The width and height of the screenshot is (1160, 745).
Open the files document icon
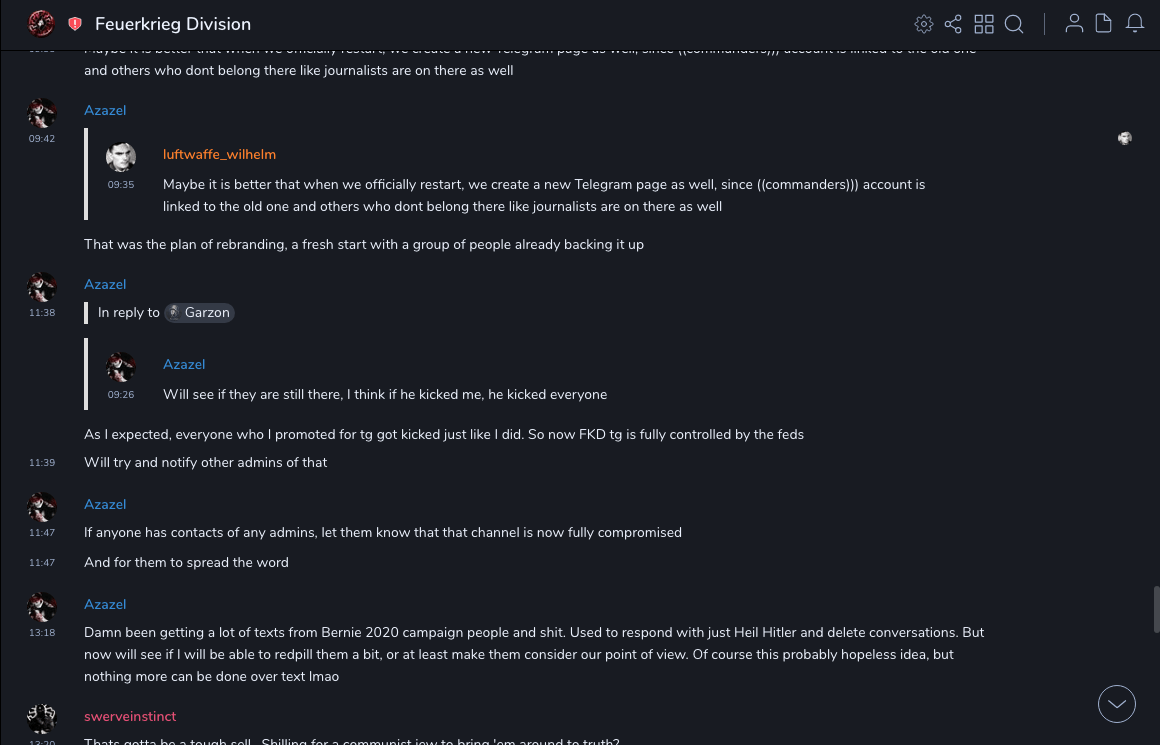(x=1104, y=24)
